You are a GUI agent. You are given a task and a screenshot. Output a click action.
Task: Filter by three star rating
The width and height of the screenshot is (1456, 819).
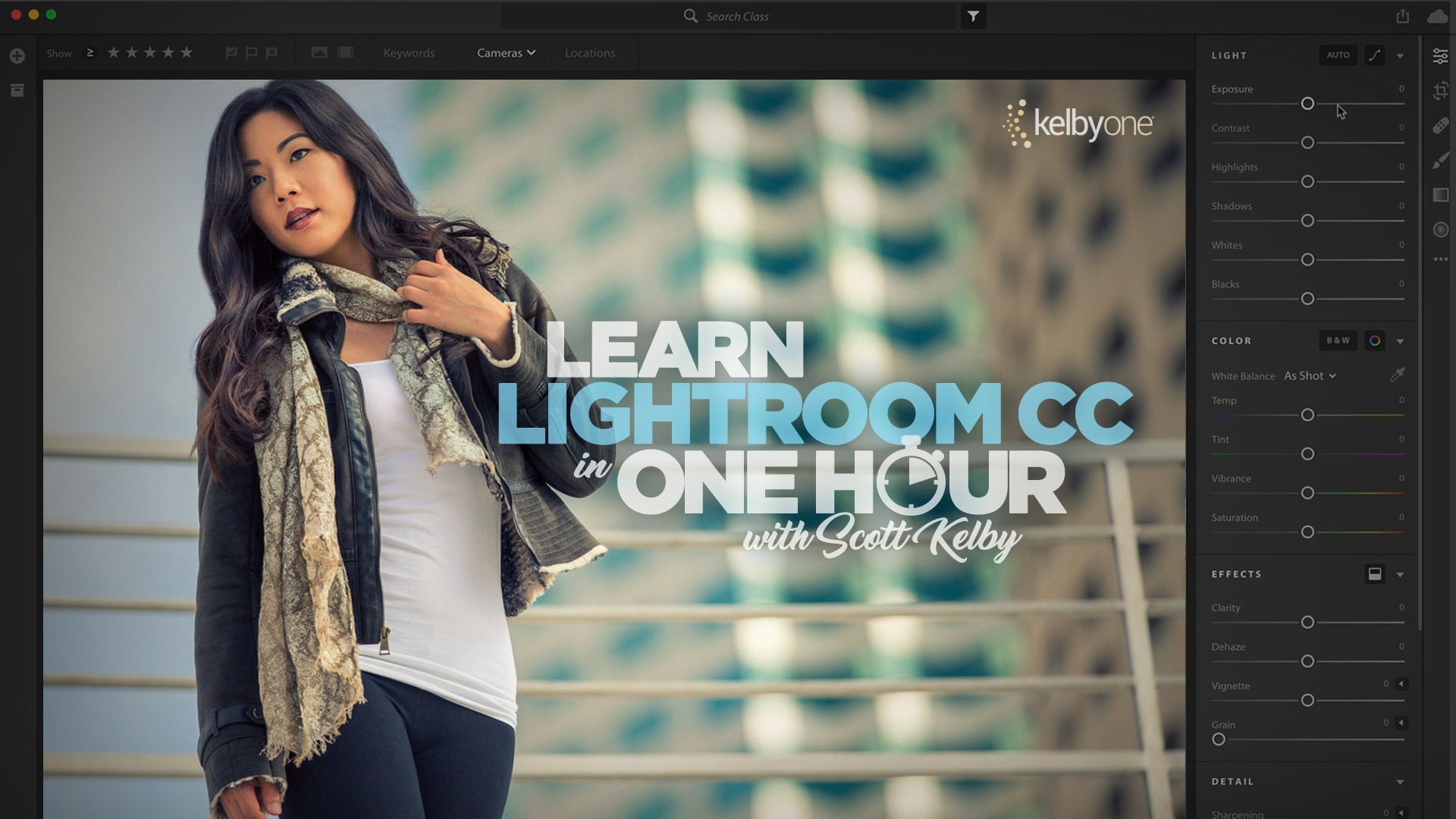[x=150, y=52]
